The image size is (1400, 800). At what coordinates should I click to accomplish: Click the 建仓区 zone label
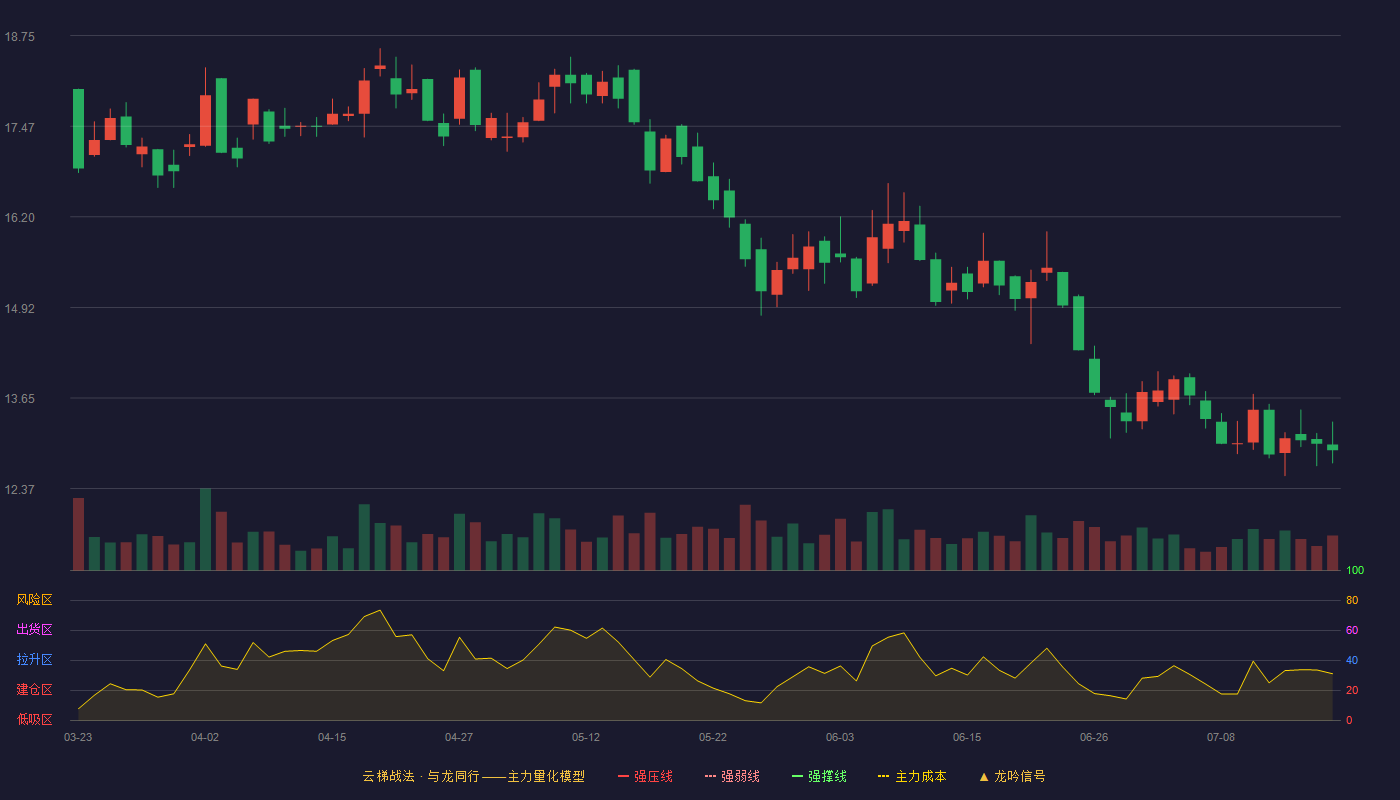click(x=34, y=690)
